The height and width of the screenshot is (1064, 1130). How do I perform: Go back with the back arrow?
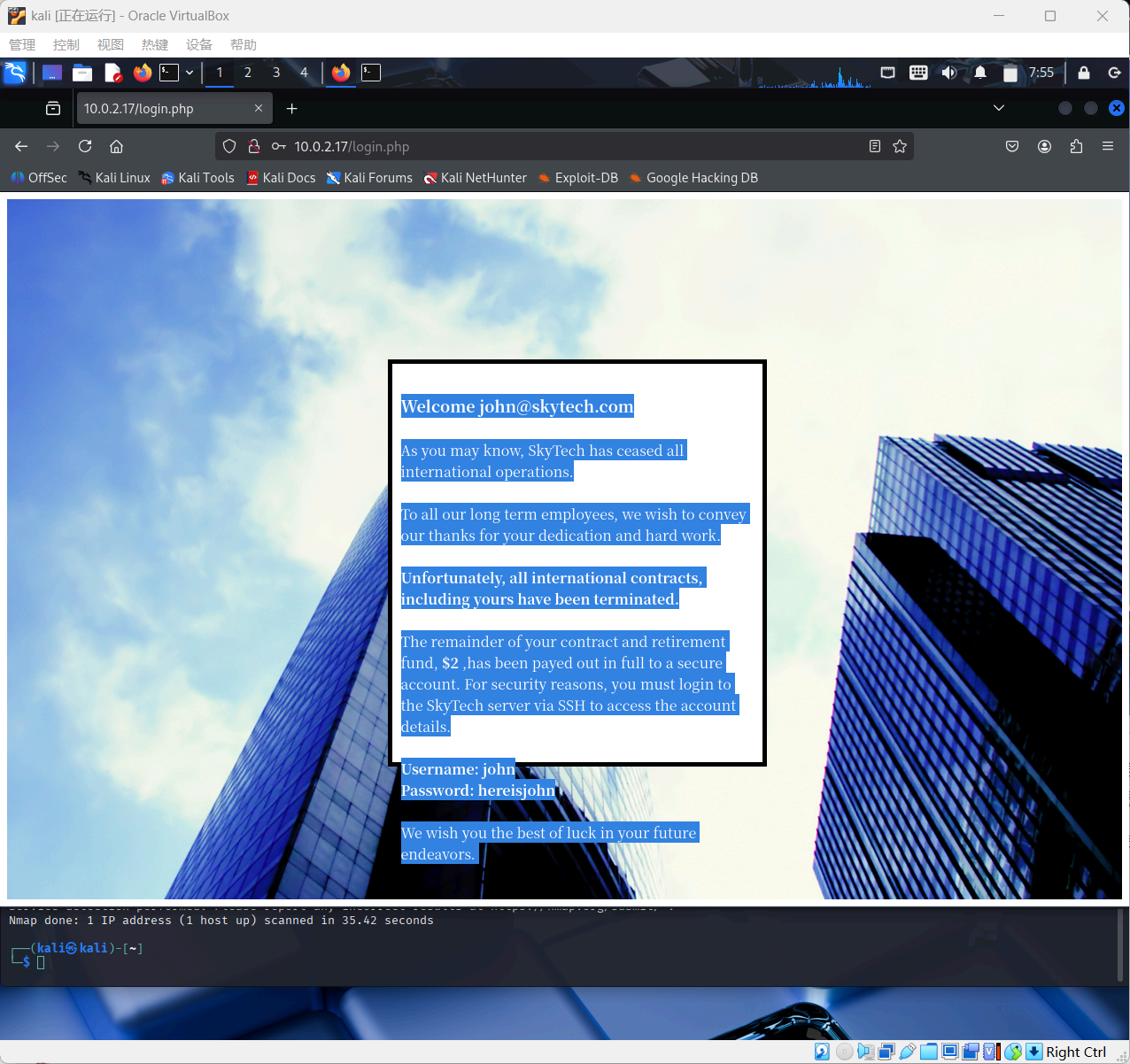tap(21, 146)
